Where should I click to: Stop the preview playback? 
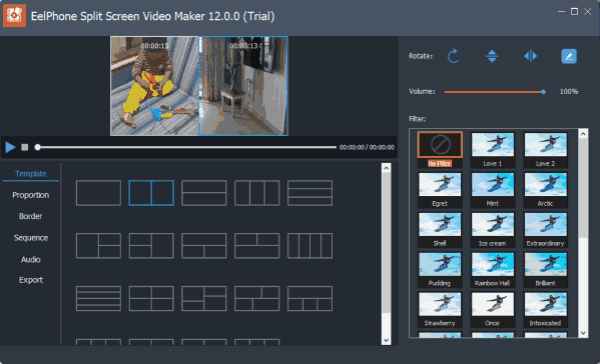click(x=24, y=147)
